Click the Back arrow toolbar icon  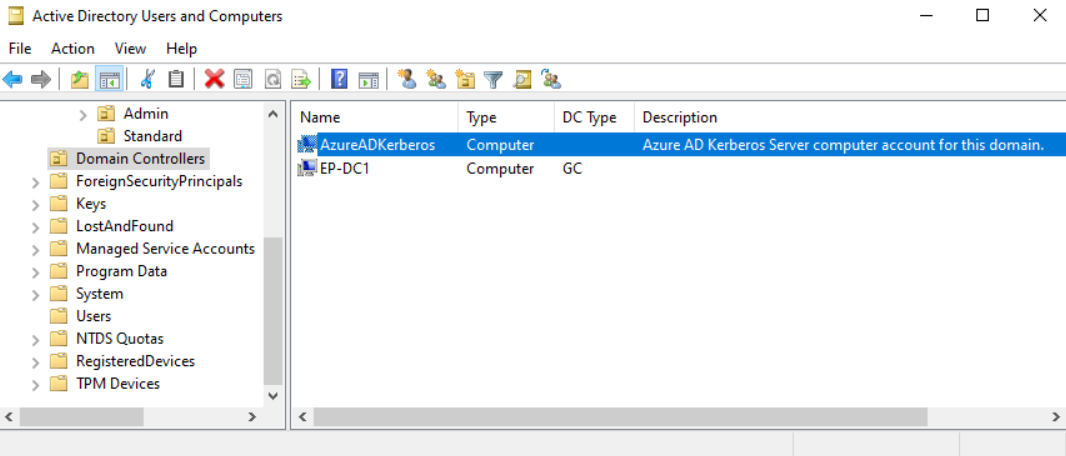coord(12,80)
